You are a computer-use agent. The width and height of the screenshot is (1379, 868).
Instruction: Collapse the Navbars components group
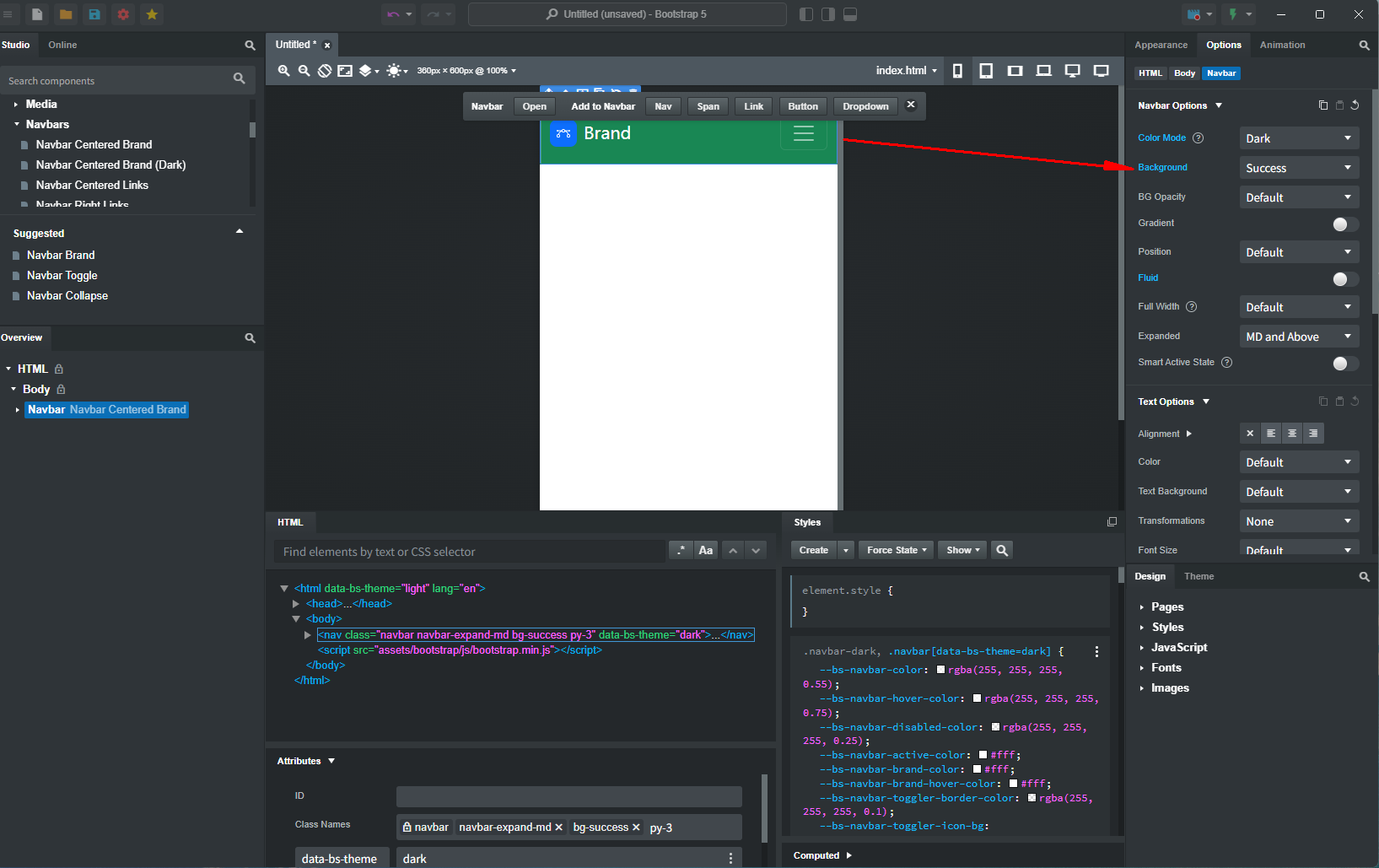click(16, 124)
